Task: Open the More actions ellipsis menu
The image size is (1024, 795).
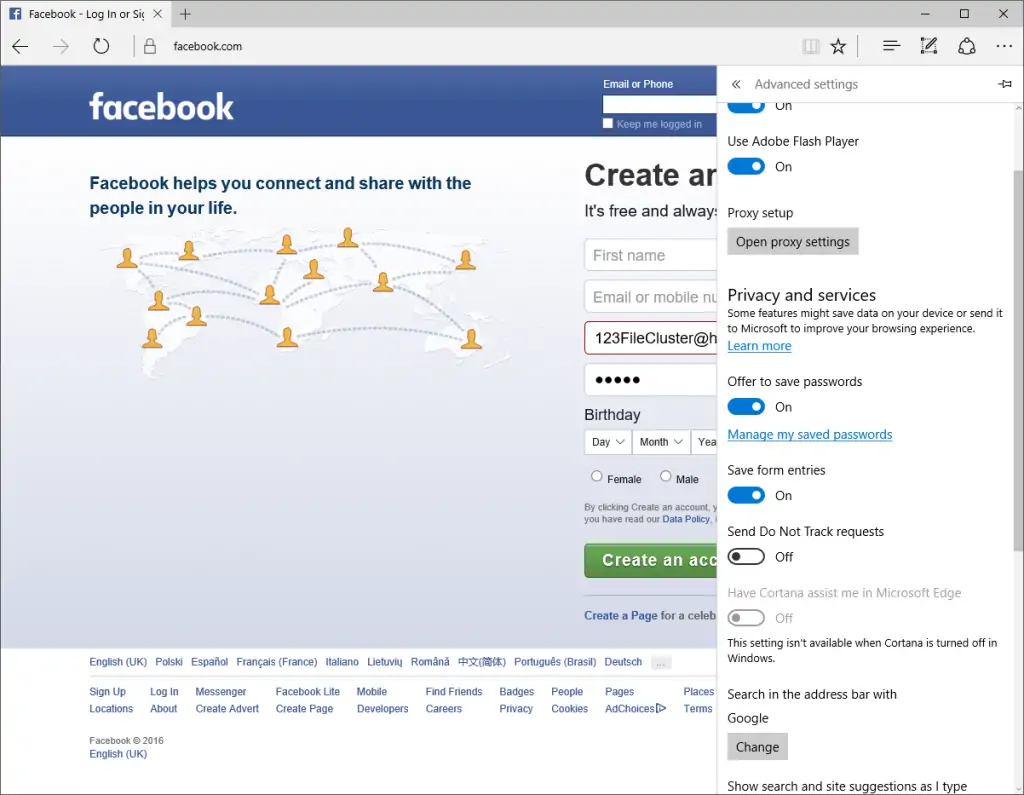Action: [1004, 46]
